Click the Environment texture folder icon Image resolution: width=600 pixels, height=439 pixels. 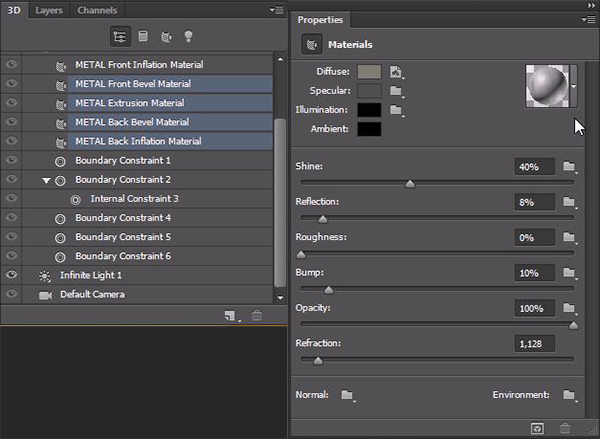(x=569, y=395)
